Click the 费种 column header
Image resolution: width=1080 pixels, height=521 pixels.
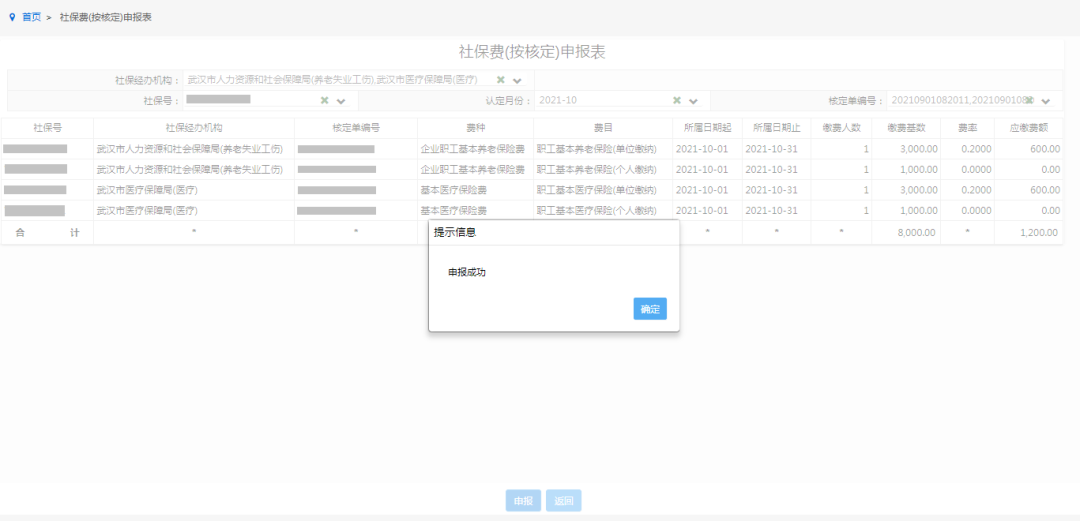(475, 128)
